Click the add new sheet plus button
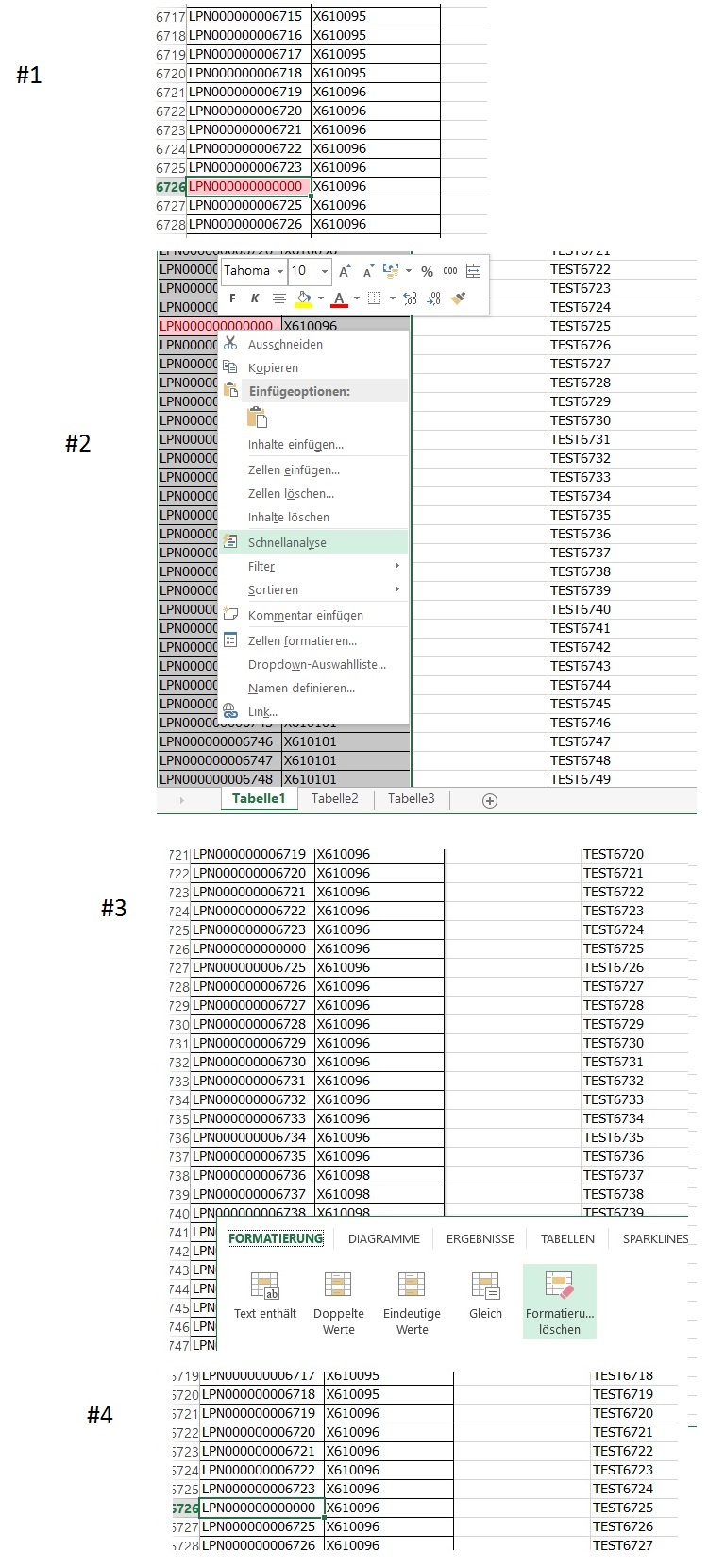Screen dimensions: 708x1568 coord(489,800)
